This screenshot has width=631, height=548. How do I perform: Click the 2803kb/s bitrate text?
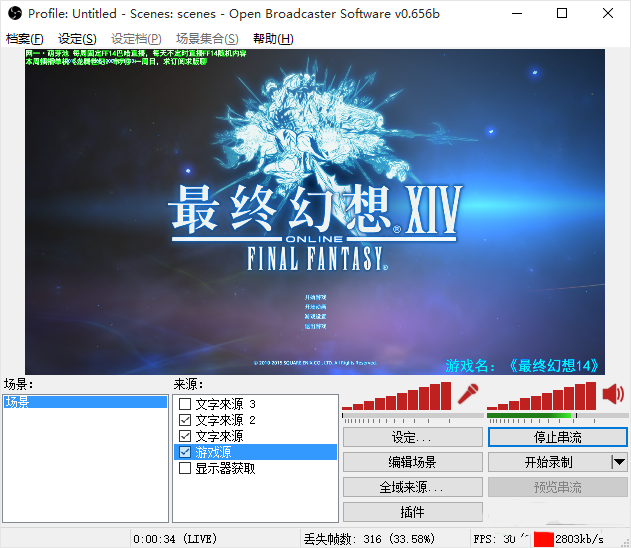(x=579, y=539)
